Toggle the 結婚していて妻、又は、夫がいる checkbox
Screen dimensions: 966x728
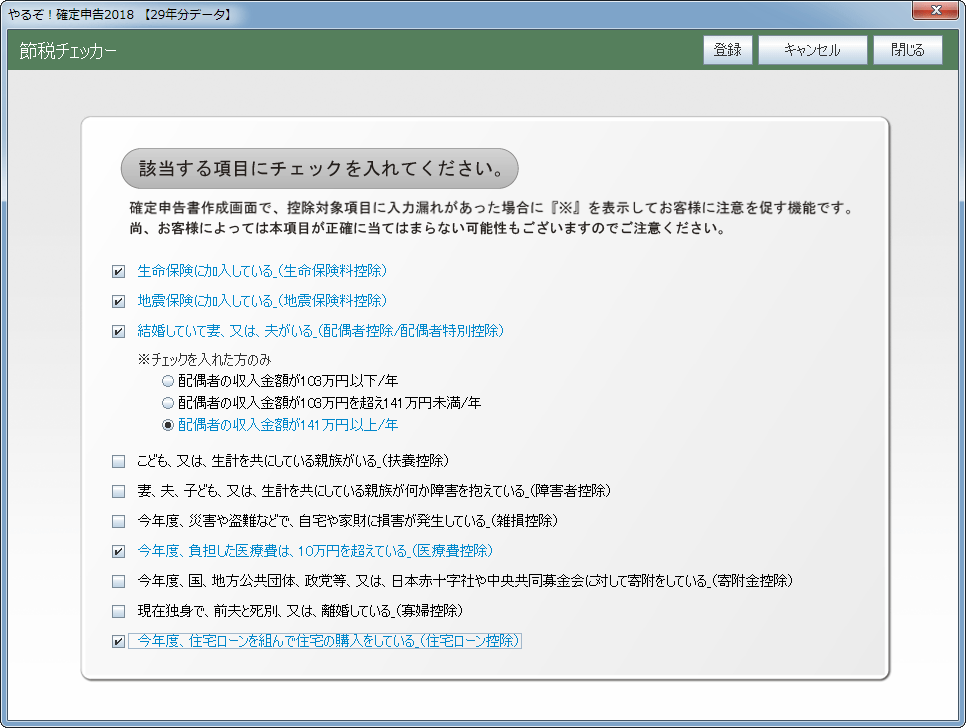tap(118, 332)
